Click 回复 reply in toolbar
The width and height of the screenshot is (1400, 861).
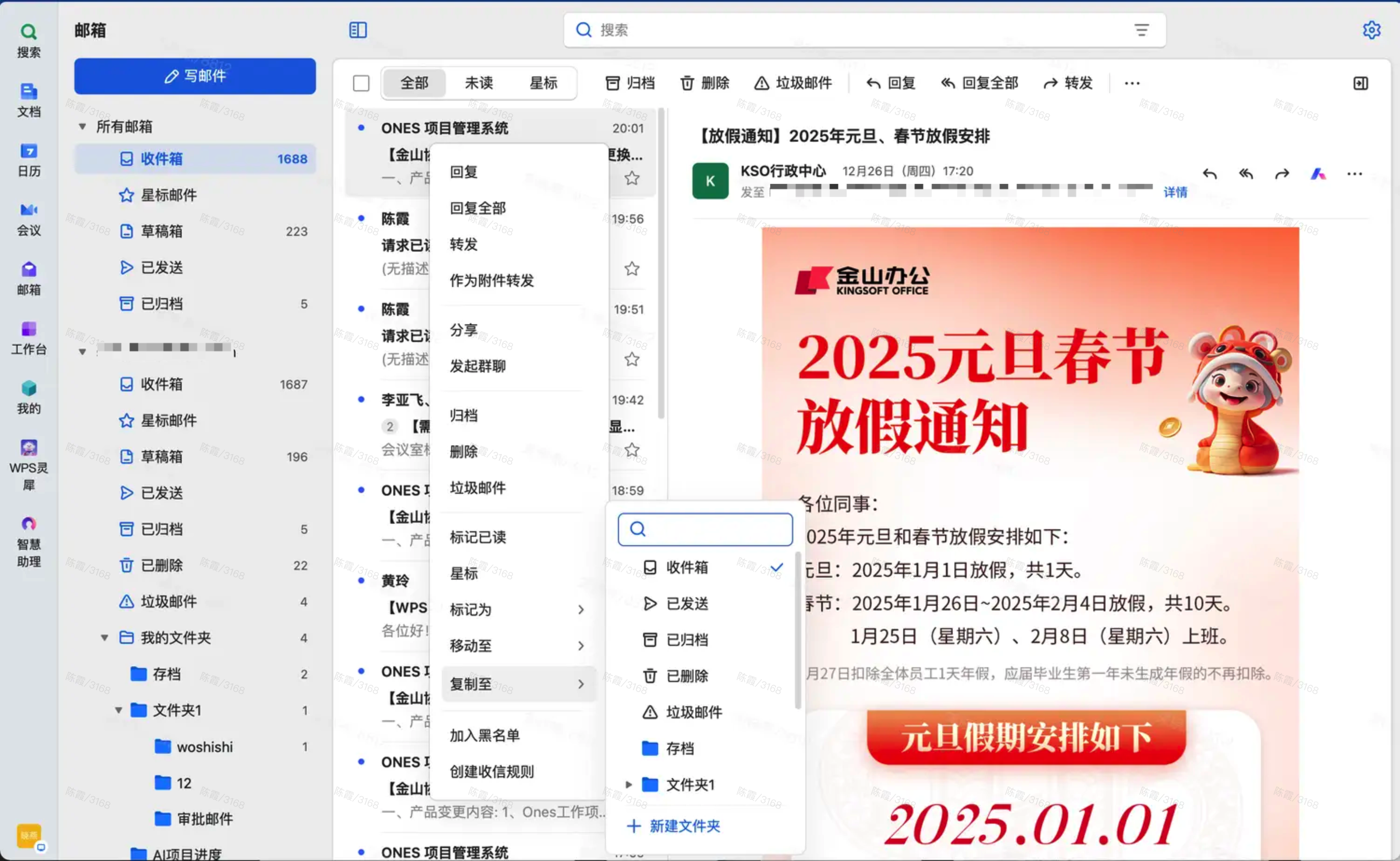[x=891, y=83]
